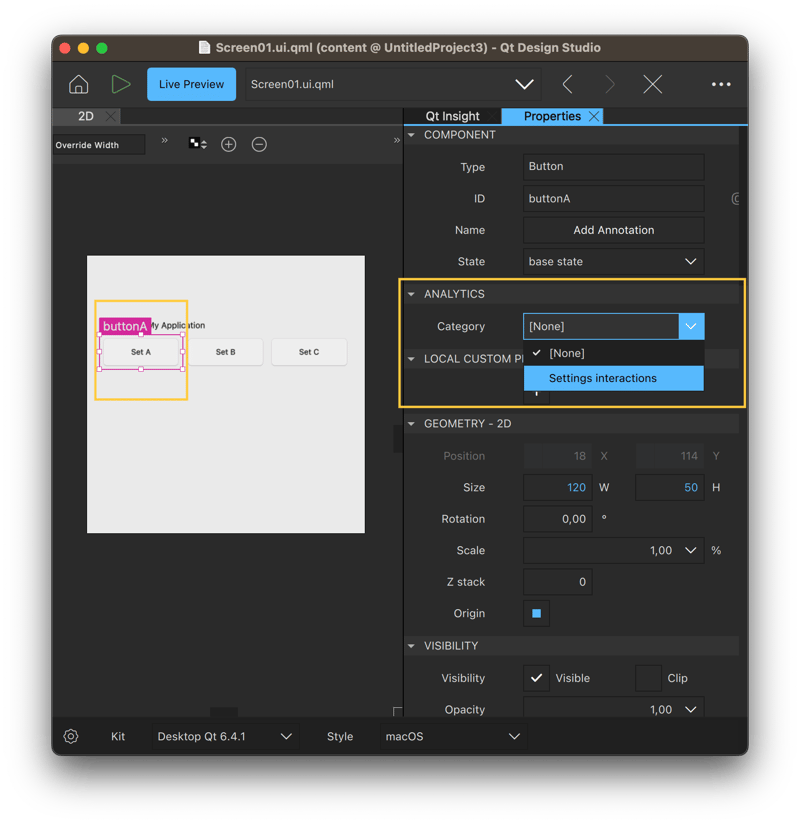Click the Add Annotation button
The height and width of the screenshot is (824, 800).
click(x=613, y=230)
